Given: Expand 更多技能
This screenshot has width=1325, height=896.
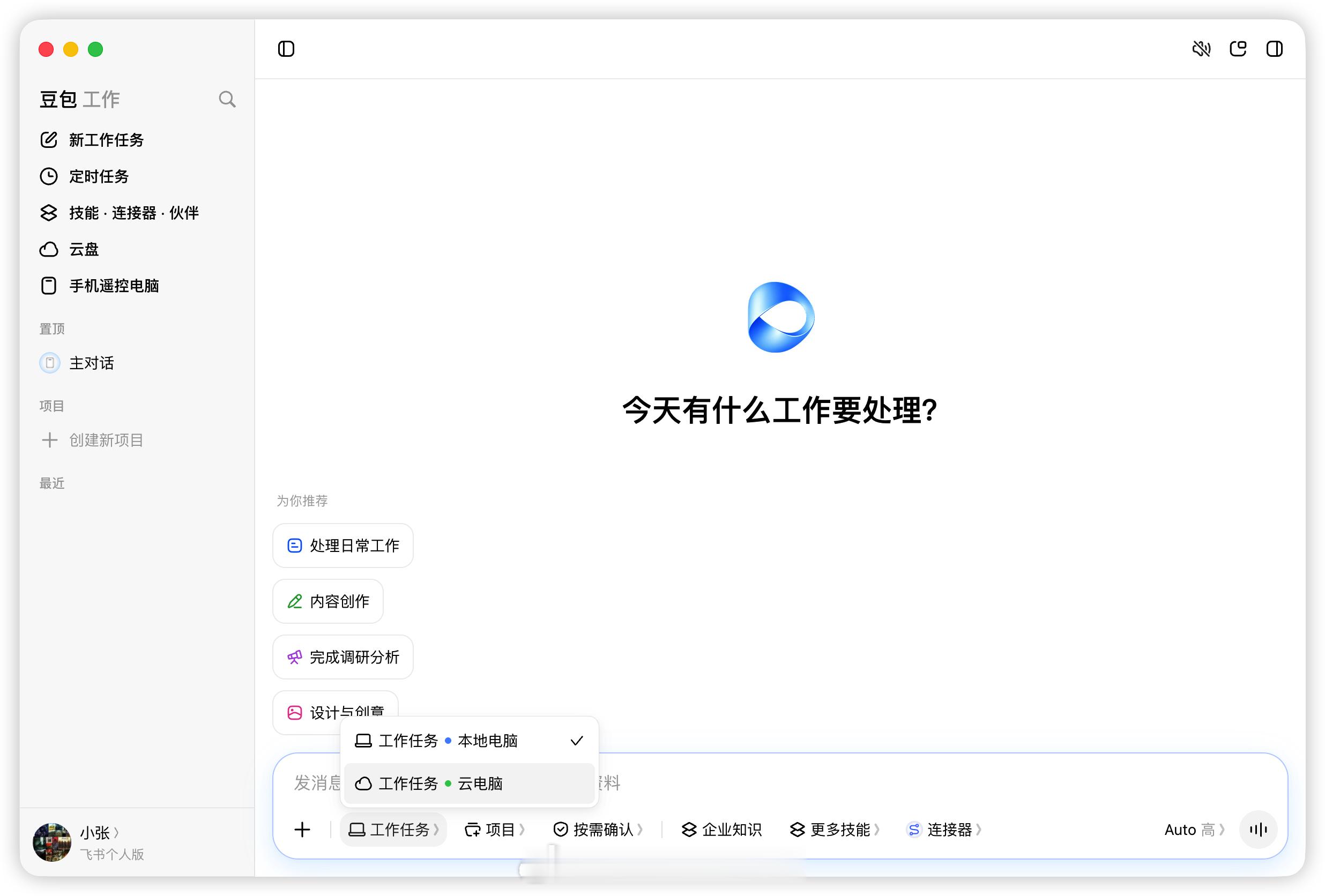Looking at the screenshot, I should pyautogui.click(x=835, y=830).
